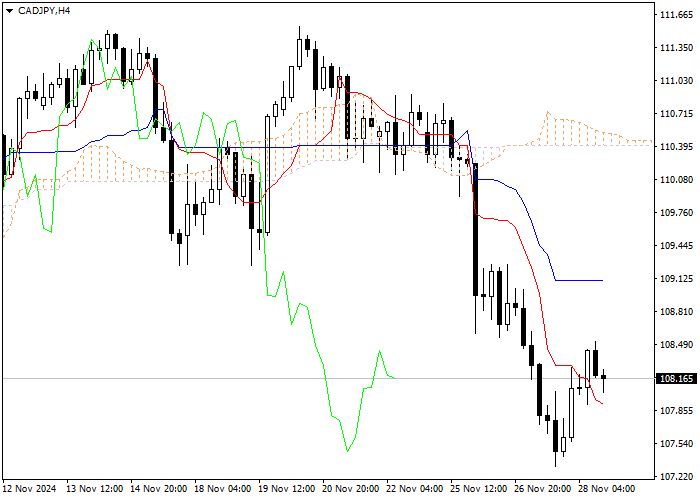Click the 109.125 price axis label
The width and height of the screenshot is (700, 500).
click(x=676, y=279)
